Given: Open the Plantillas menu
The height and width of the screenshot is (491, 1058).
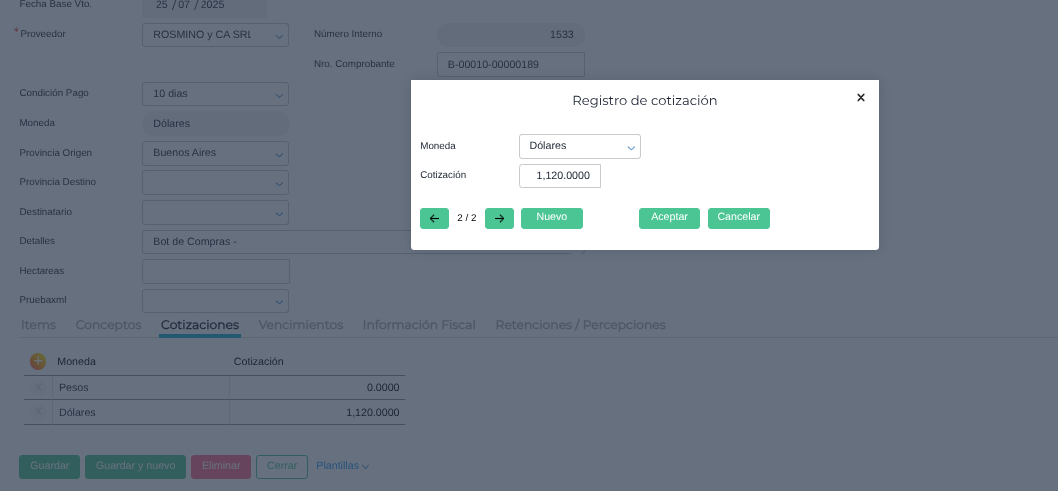Looking at the screenshot, I should [x=342, y=466].
